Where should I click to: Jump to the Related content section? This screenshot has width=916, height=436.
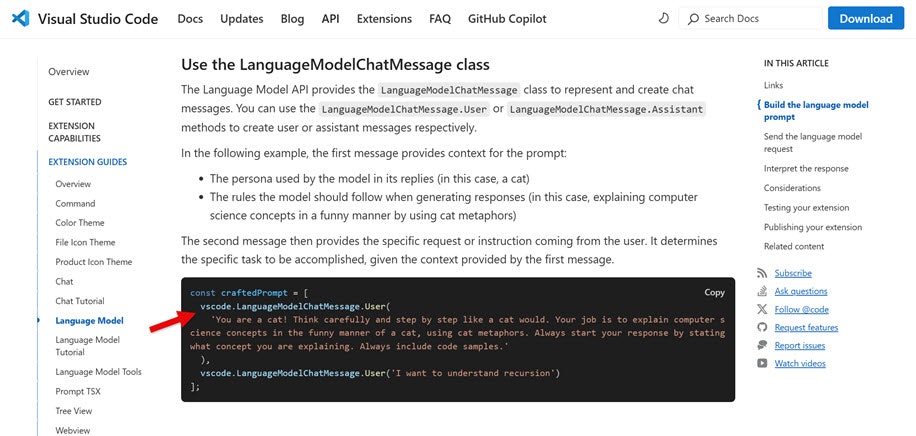point(794,246)
